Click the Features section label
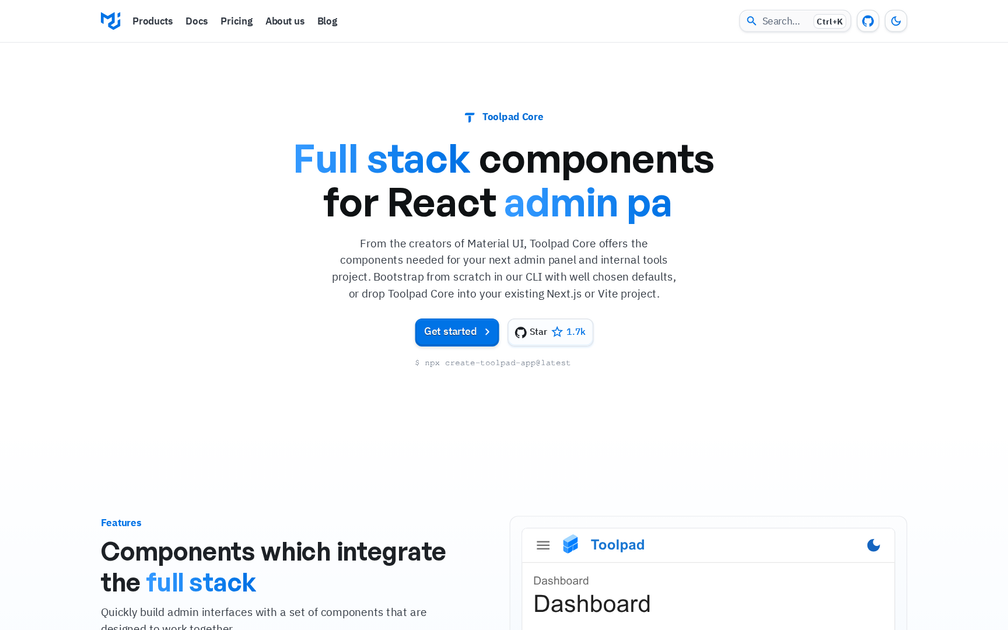 pos(121,523)
